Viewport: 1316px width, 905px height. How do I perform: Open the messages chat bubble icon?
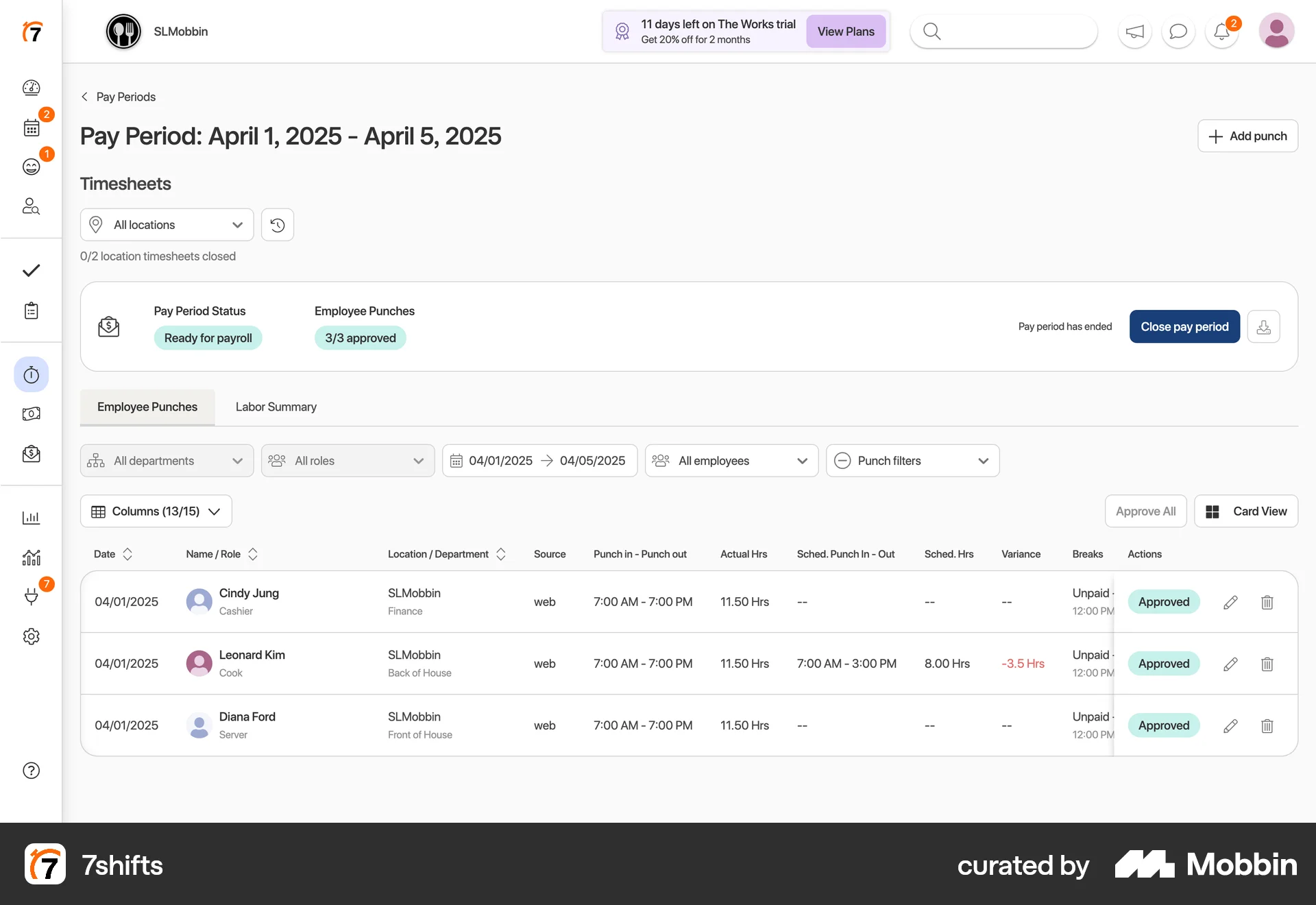(x=1178, y=31)
